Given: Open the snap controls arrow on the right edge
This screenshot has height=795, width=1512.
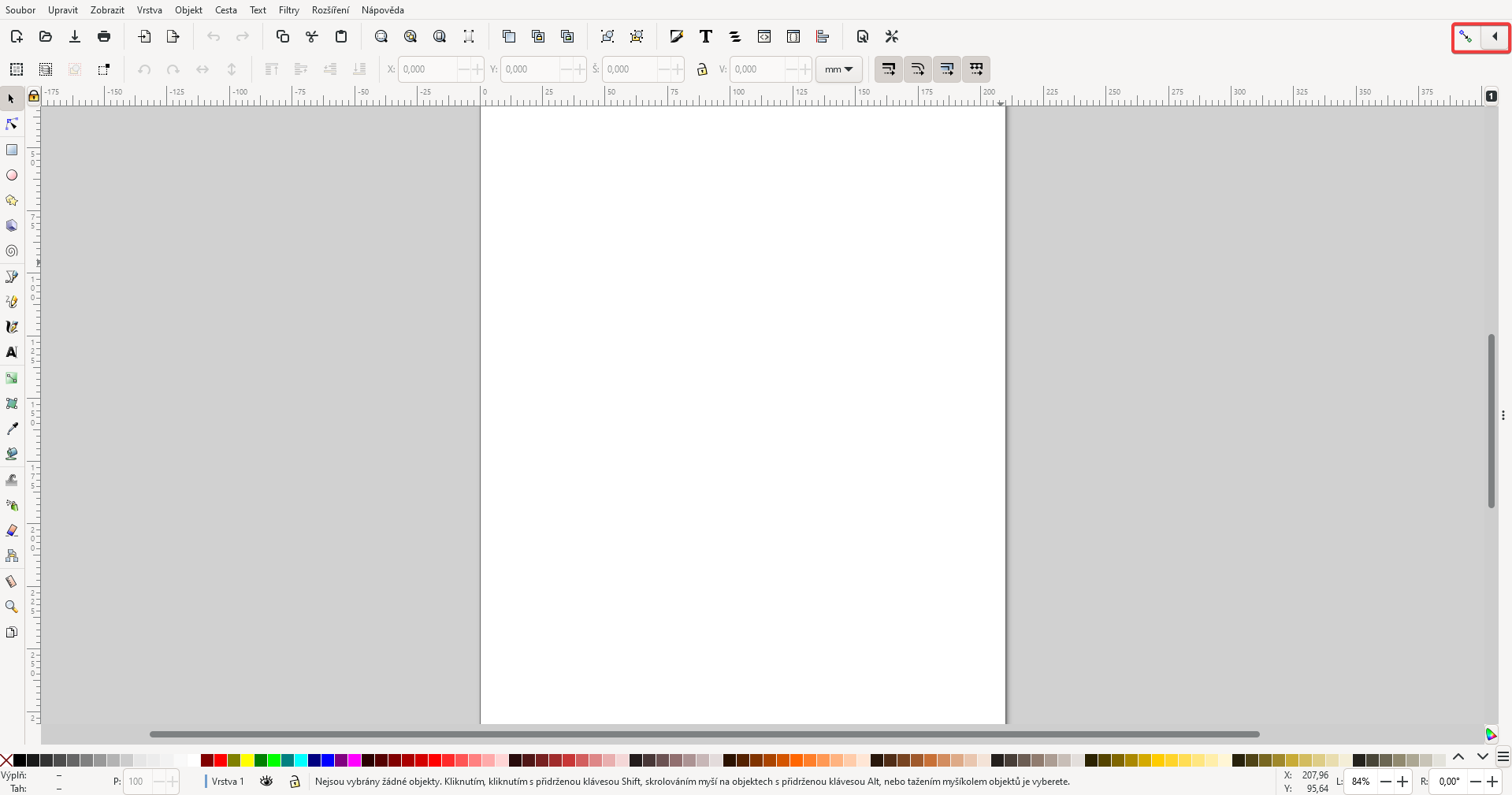Looking at the screenshot, I should coord(1495,36).
